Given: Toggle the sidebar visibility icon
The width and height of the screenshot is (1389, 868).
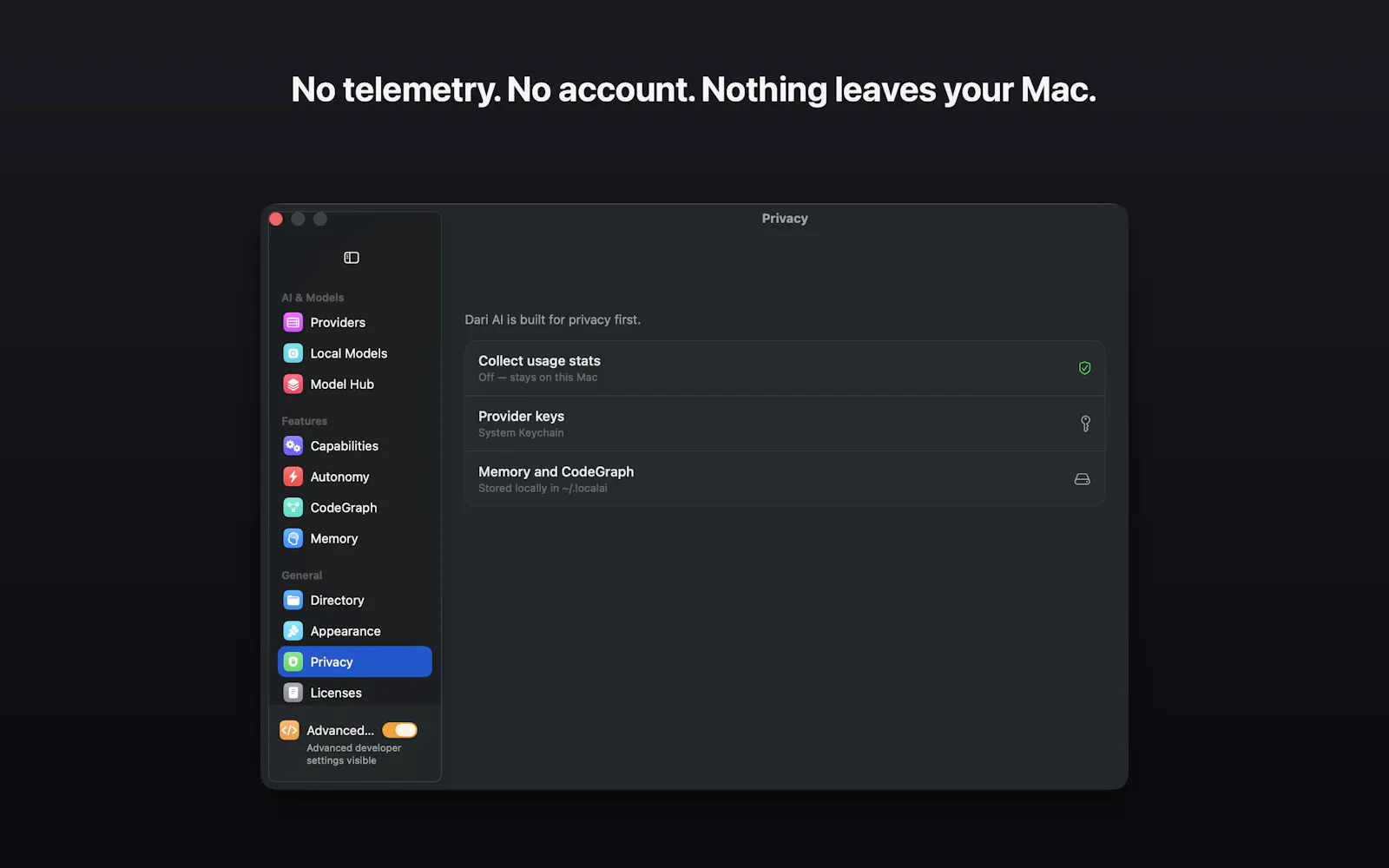Looking at the screenshot, I should click(352, 258).
